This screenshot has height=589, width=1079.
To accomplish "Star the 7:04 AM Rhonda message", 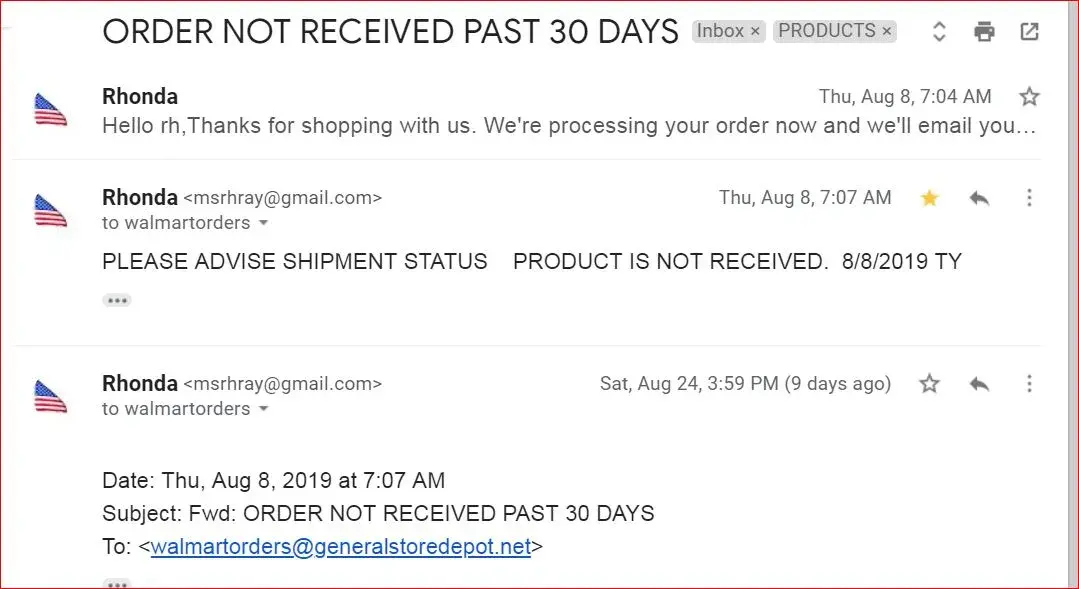I will click(1029, 97).
